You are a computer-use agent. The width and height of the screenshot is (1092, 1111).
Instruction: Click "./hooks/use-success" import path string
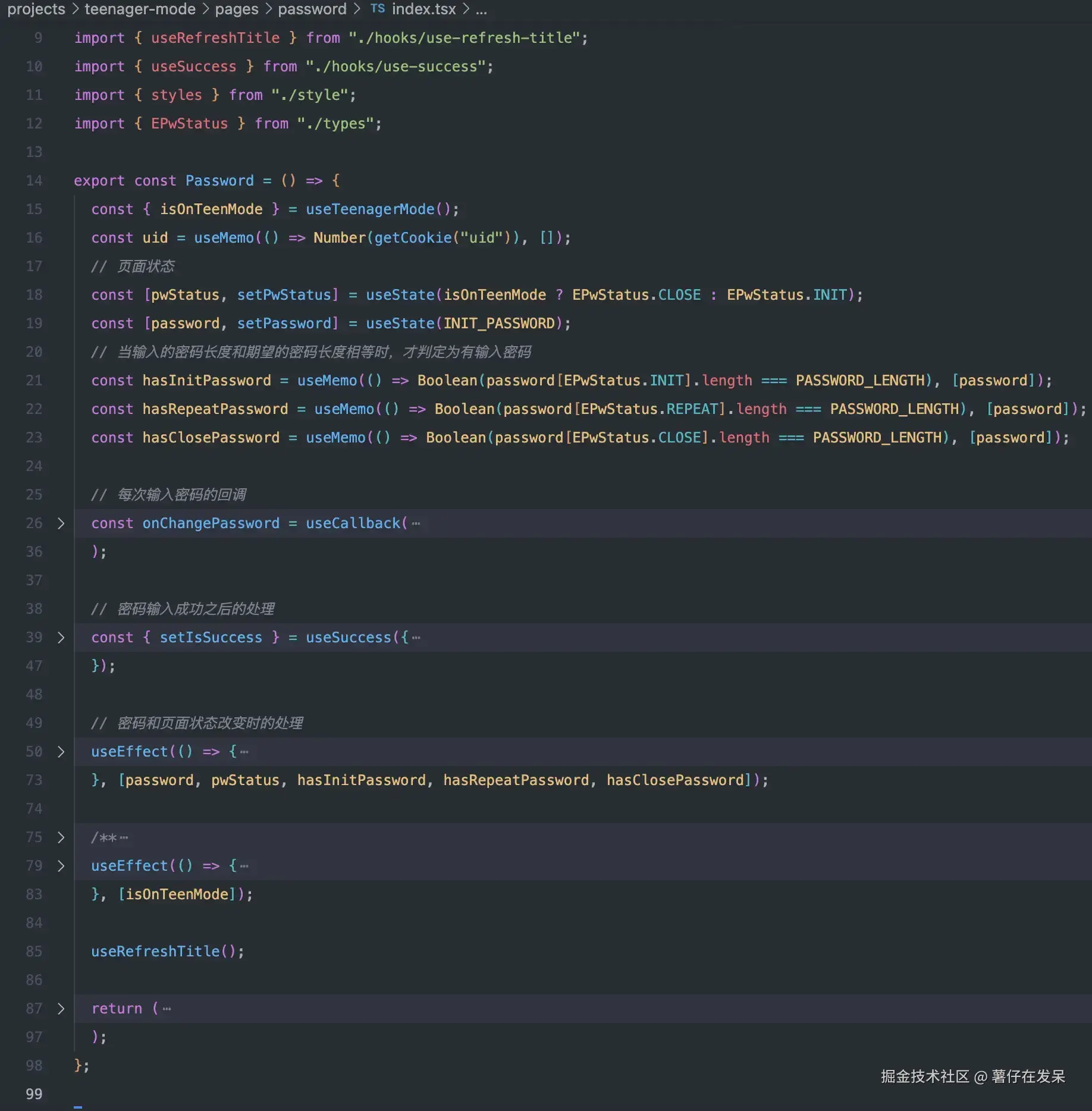click(396, 67)
